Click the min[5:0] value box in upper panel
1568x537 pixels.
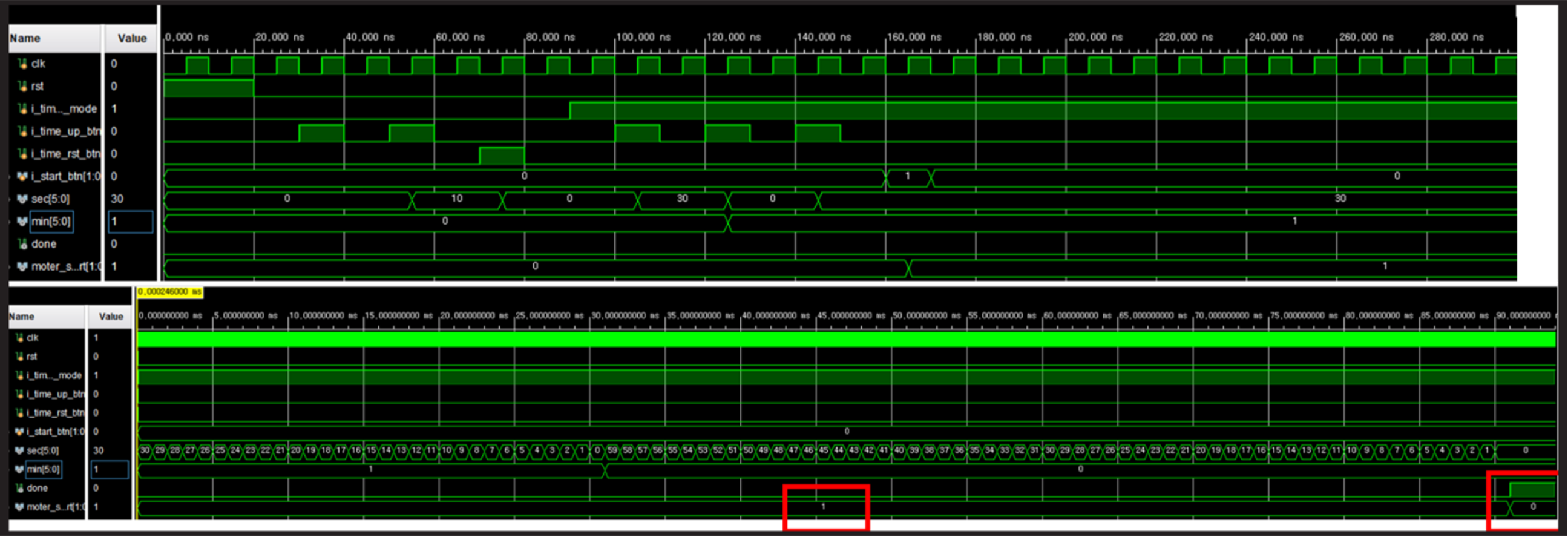pyautogui.click(x=130, y=222)
